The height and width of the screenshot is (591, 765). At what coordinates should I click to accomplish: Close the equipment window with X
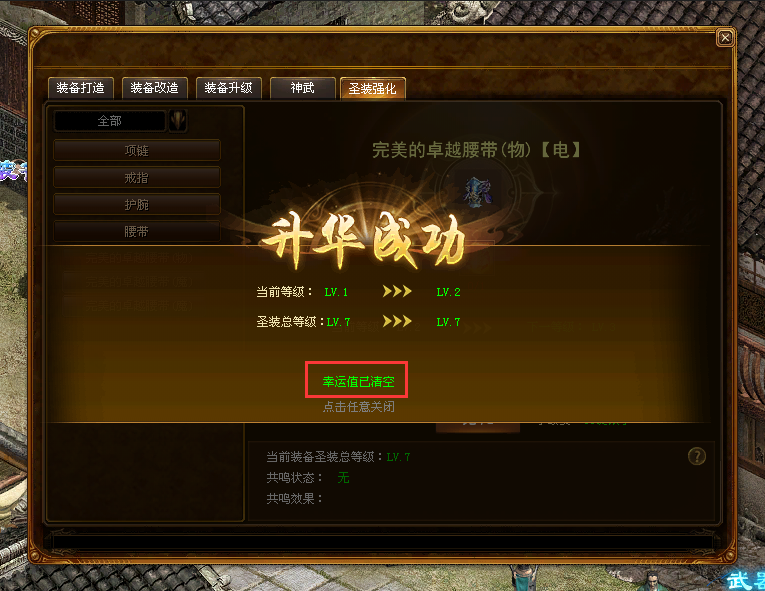point(725,38)
